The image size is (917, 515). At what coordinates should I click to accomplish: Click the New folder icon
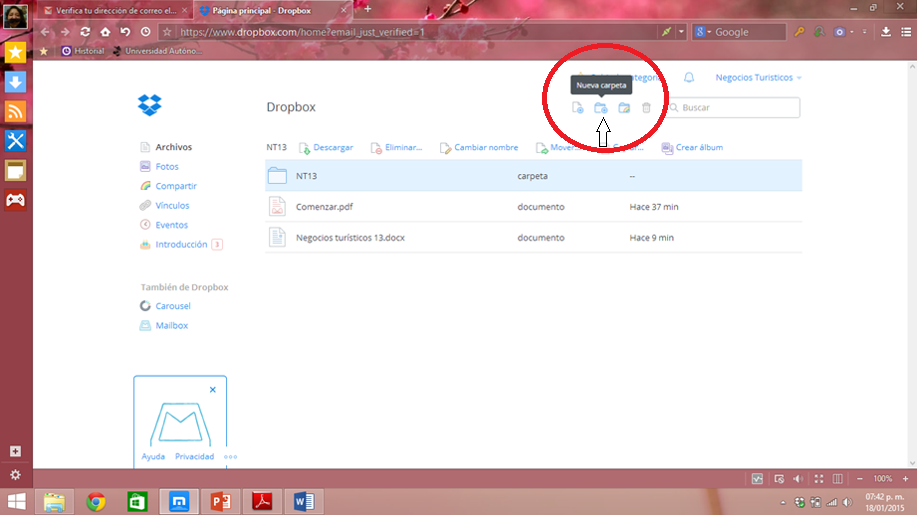point(601,108)
